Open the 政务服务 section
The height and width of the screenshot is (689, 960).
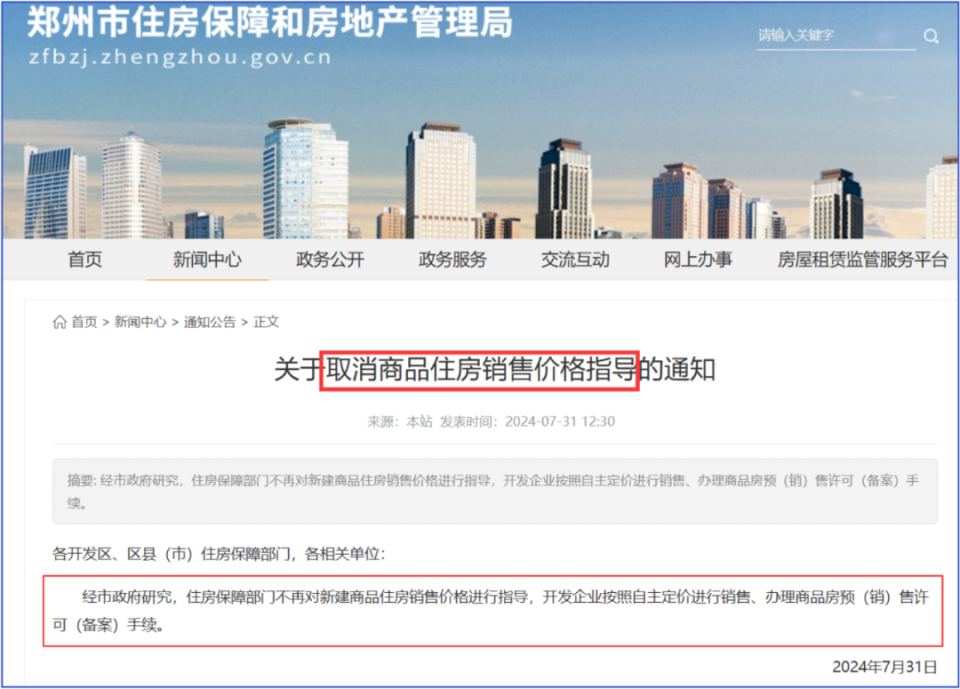(x=451, y=259)
